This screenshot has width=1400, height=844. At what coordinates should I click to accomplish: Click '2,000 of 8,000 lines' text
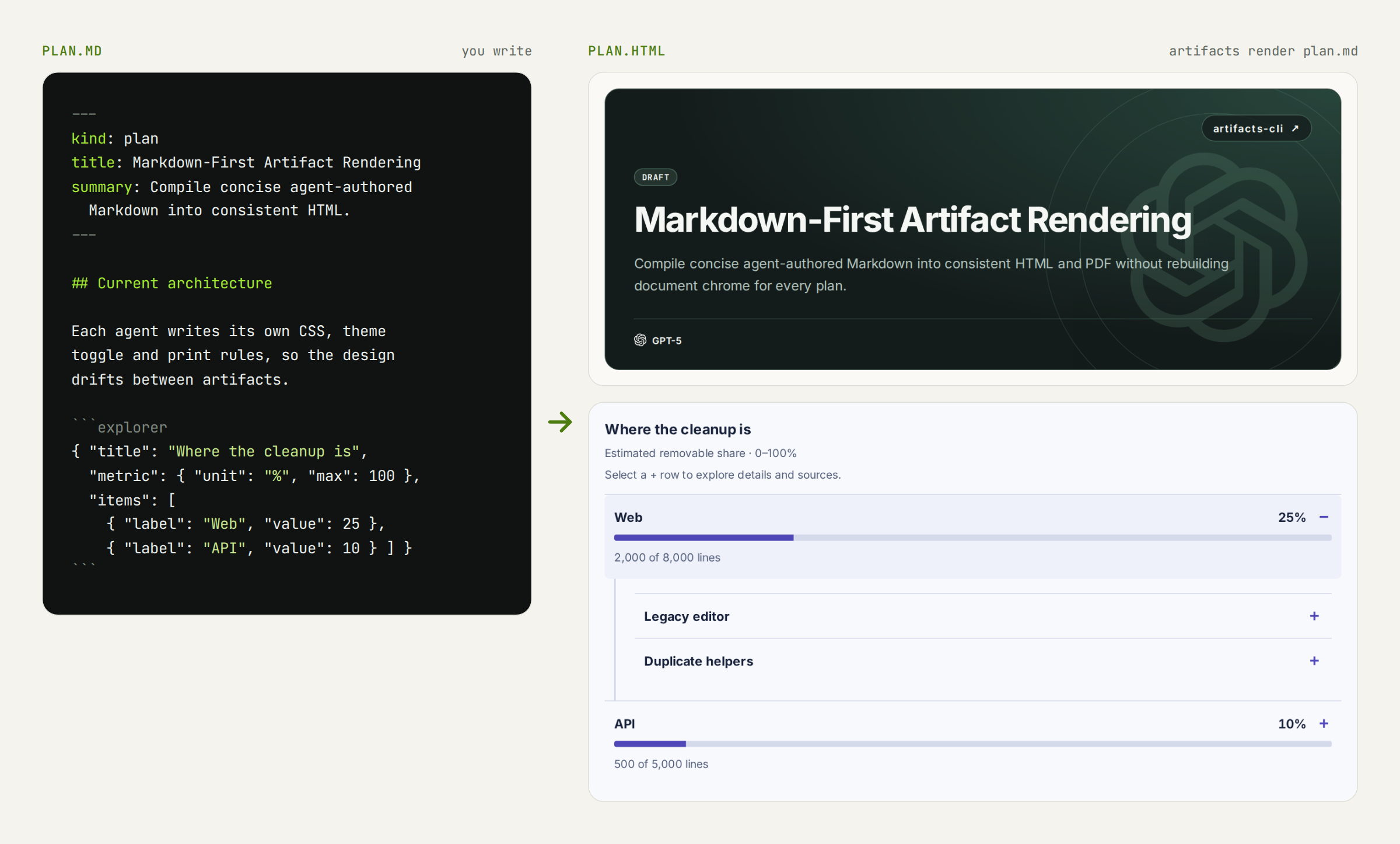[667, 557]
